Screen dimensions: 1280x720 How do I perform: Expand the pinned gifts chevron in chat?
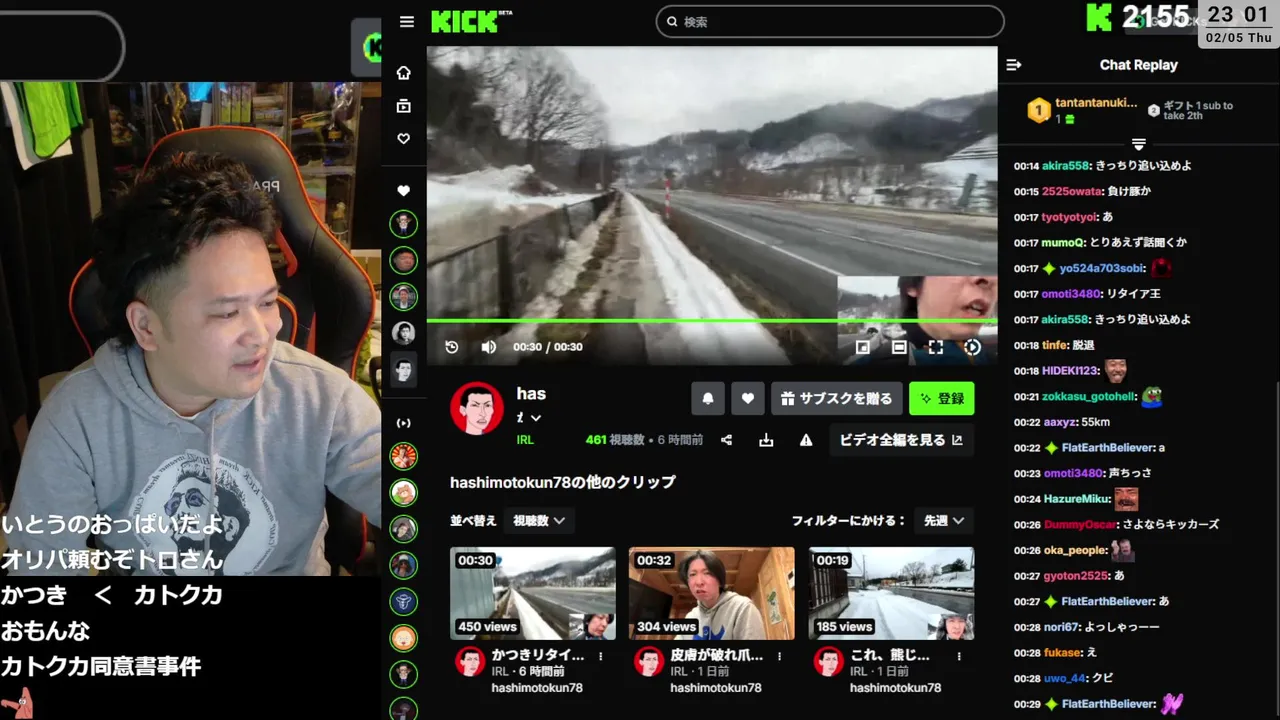coord(1138,144)
